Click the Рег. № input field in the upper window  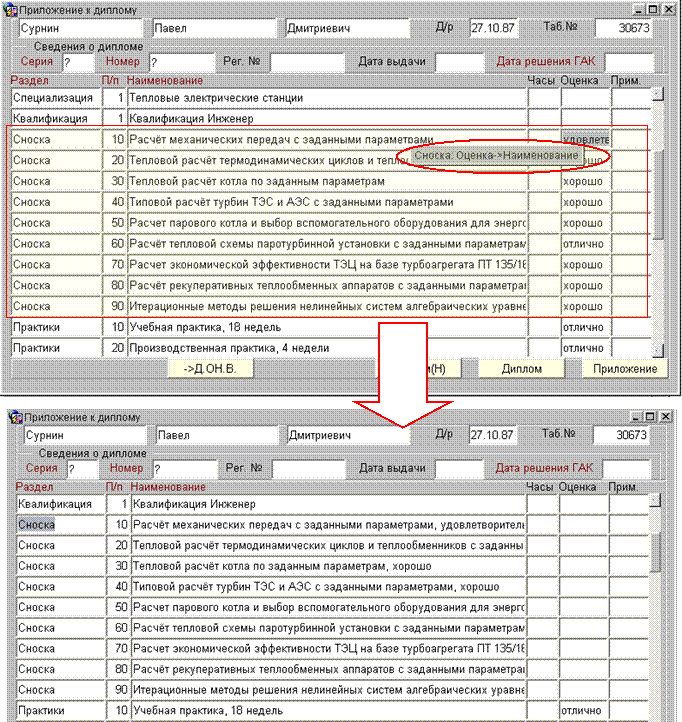(307, 62)
